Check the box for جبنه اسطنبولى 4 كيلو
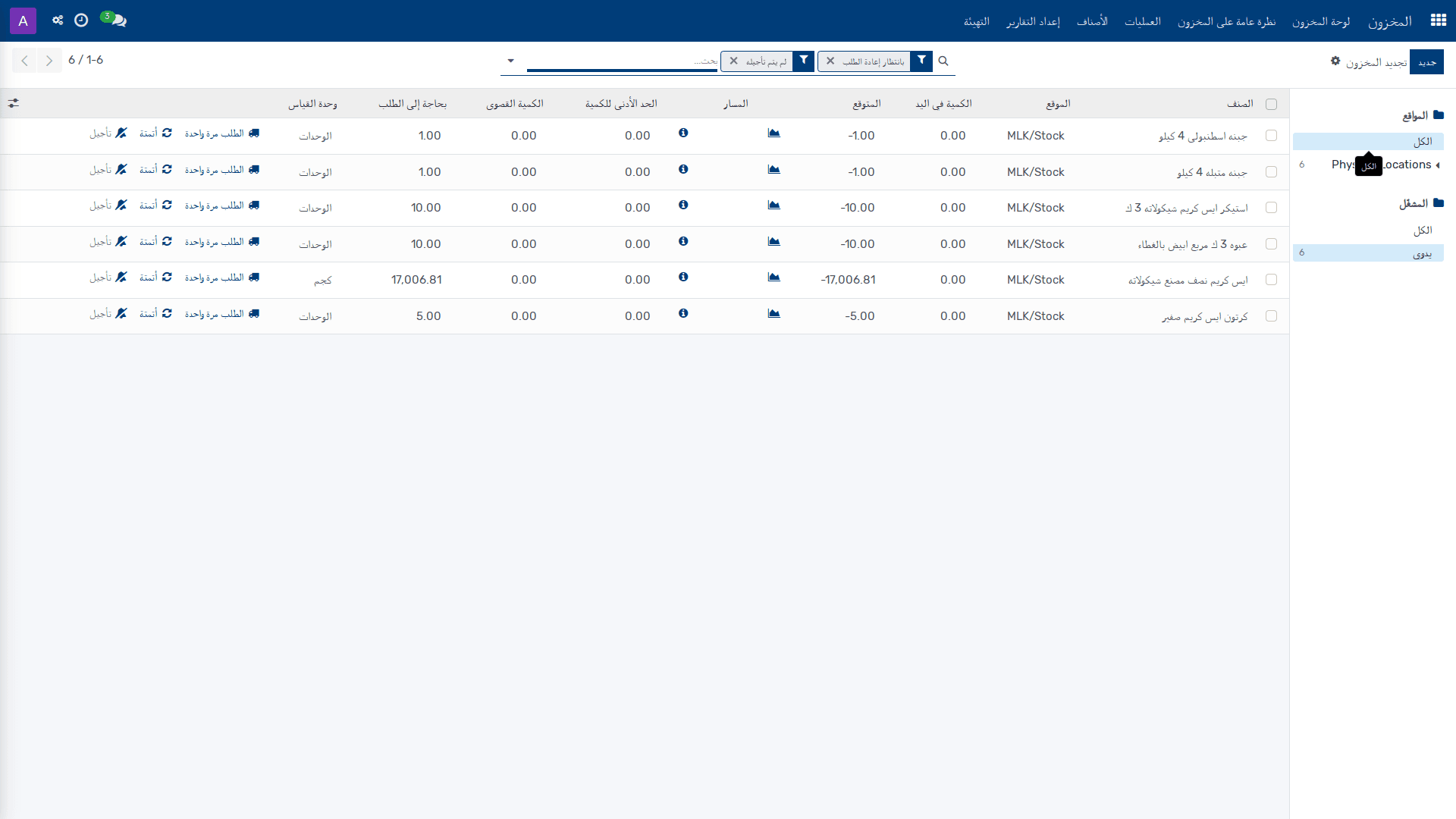 1272,136
